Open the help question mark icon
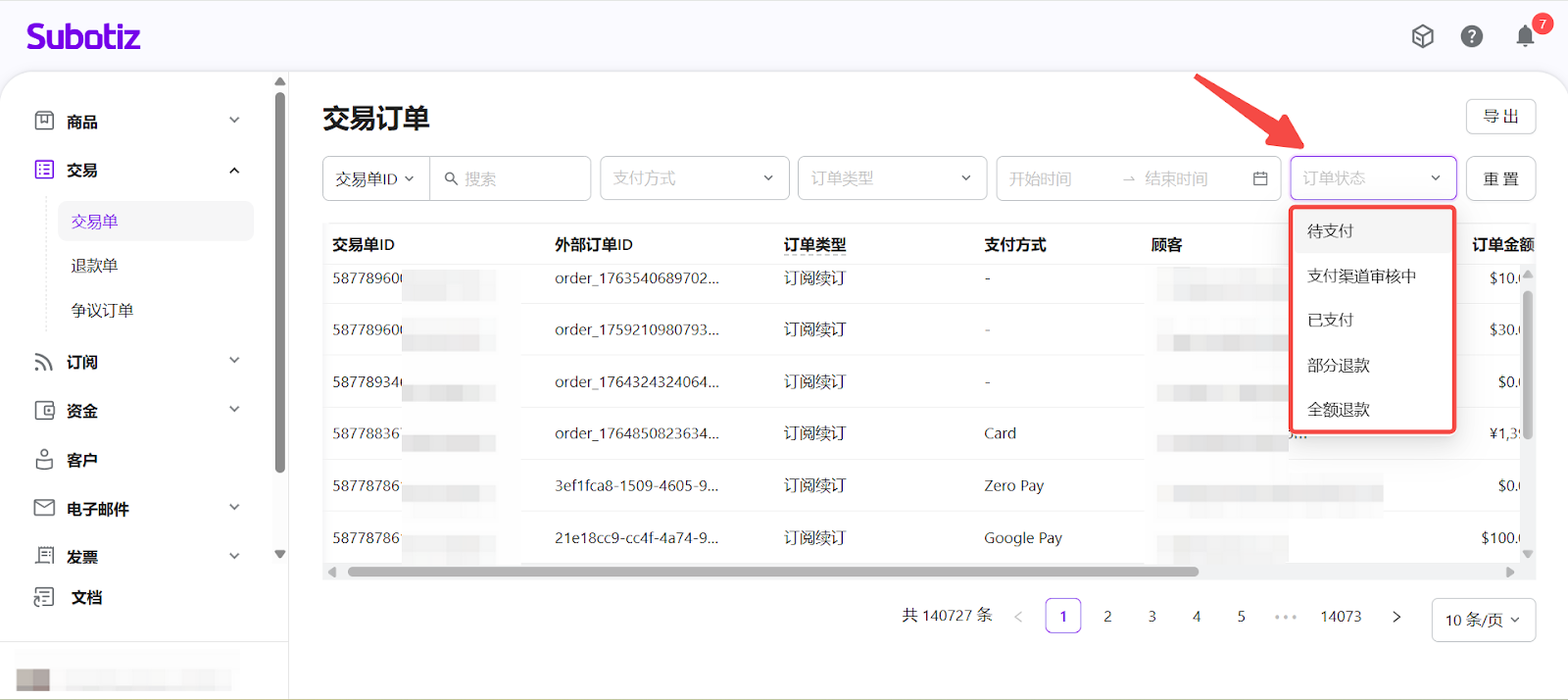Screen dimensions: 1568x700 pyautogui.click(x=1471, y=36)
